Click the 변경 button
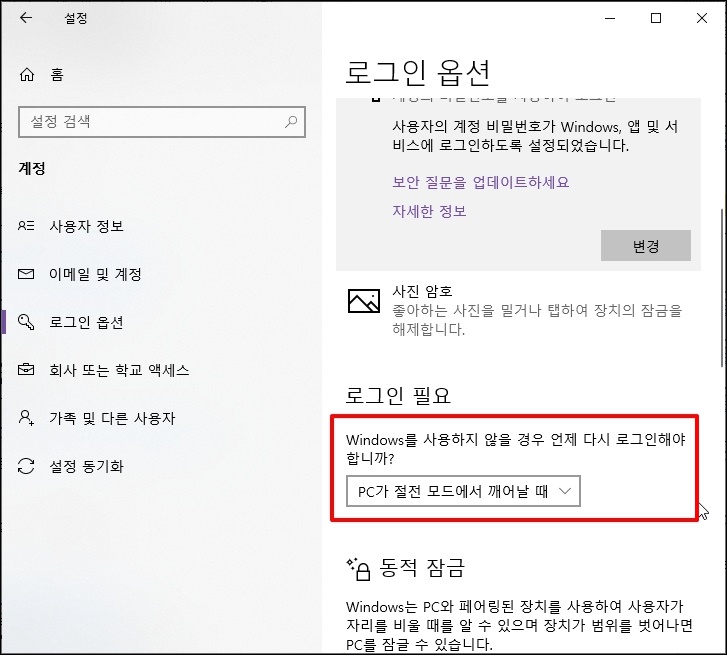Image resolution: width=727 pixels, height=655 pixels. [x=646, y=246]
